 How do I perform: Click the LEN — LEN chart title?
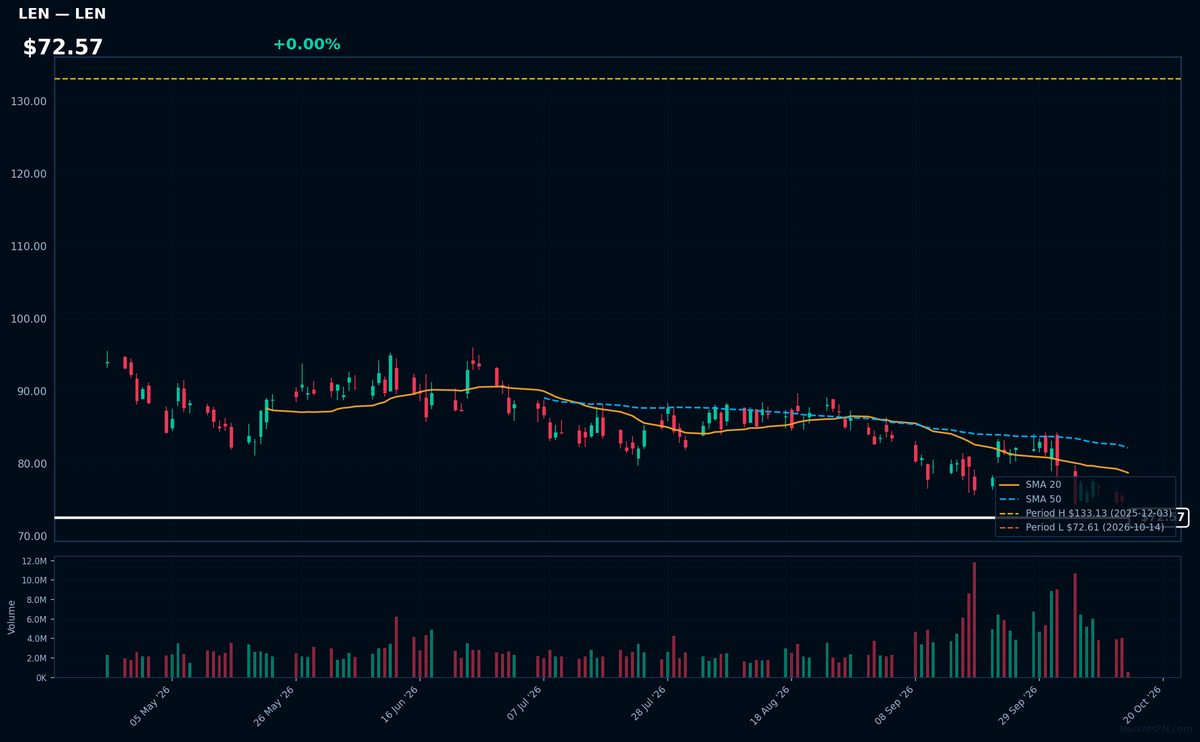pos(62,14)
